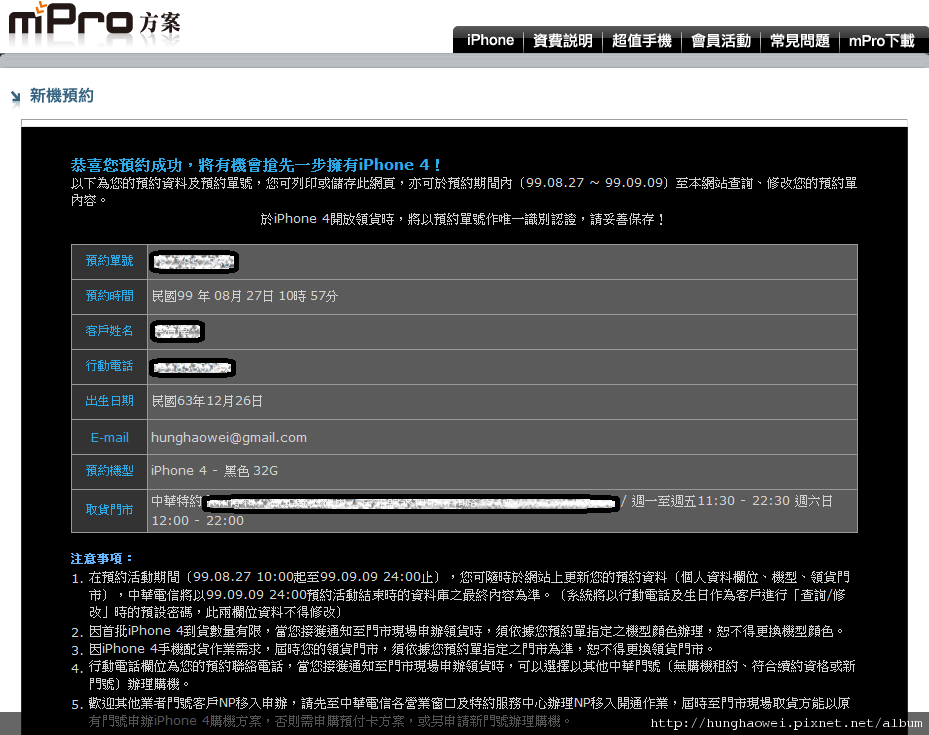Click the mPro 方案 logo
The width and height of the screenshot is (929, 735).
tap(94, 22)
